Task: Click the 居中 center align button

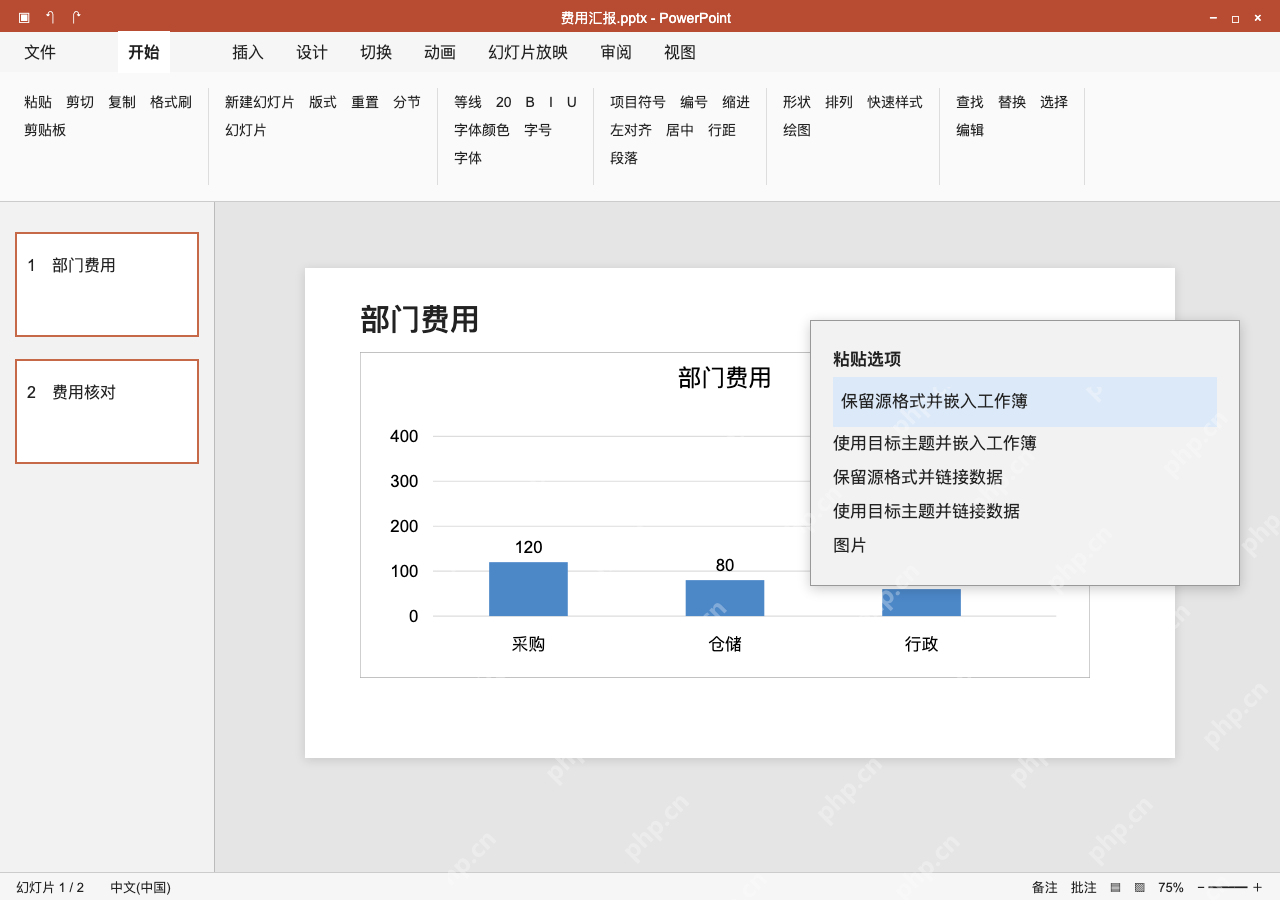Action: 680,130
